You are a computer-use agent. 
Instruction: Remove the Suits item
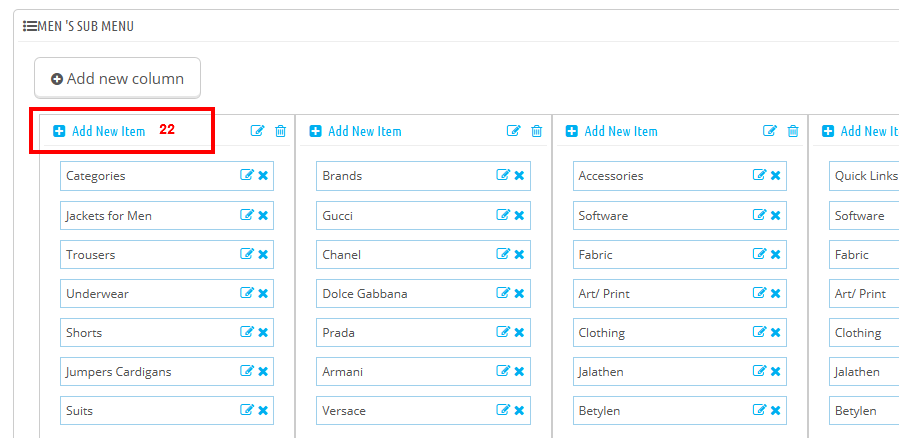263,410
